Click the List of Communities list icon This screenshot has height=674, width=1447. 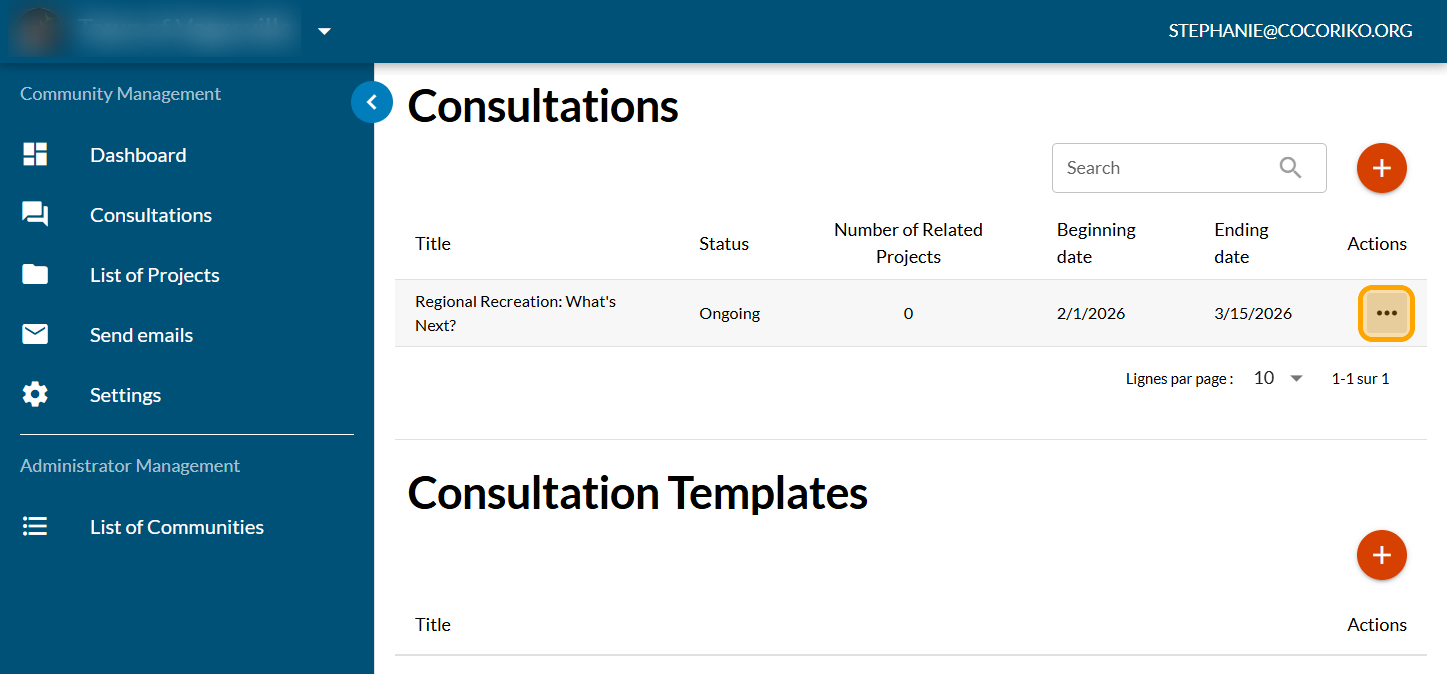[x=35, y=527]
